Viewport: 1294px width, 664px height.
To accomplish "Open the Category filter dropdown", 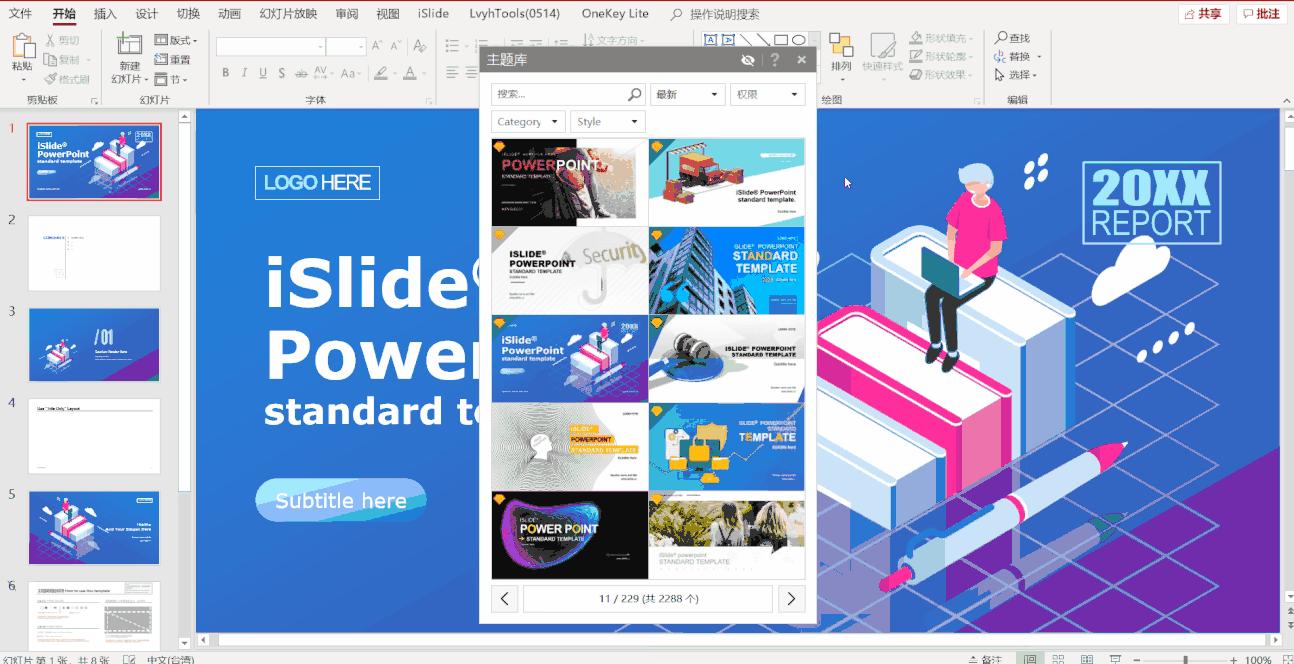I will 528,121.
